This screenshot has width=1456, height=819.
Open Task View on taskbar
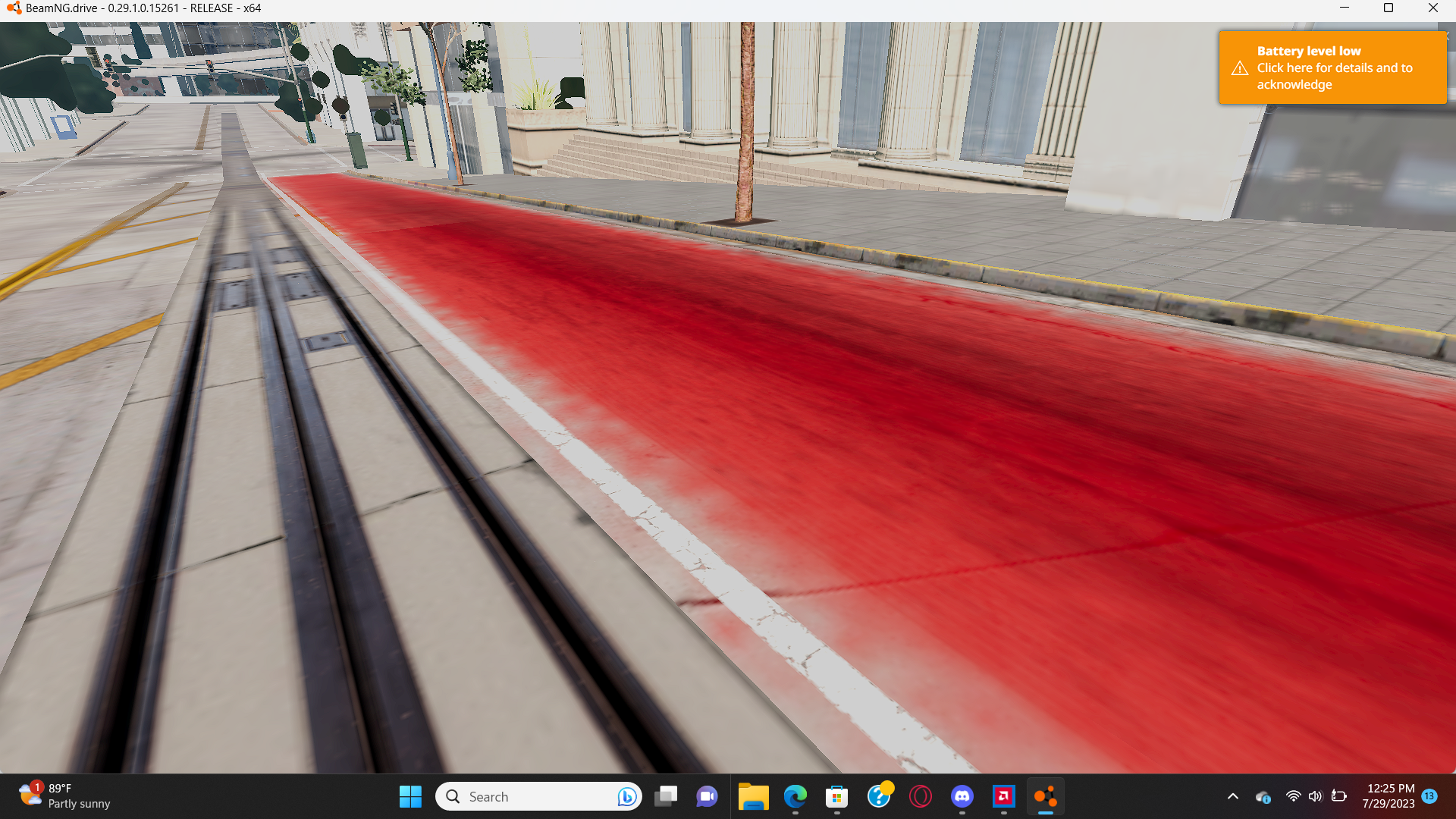666,796
